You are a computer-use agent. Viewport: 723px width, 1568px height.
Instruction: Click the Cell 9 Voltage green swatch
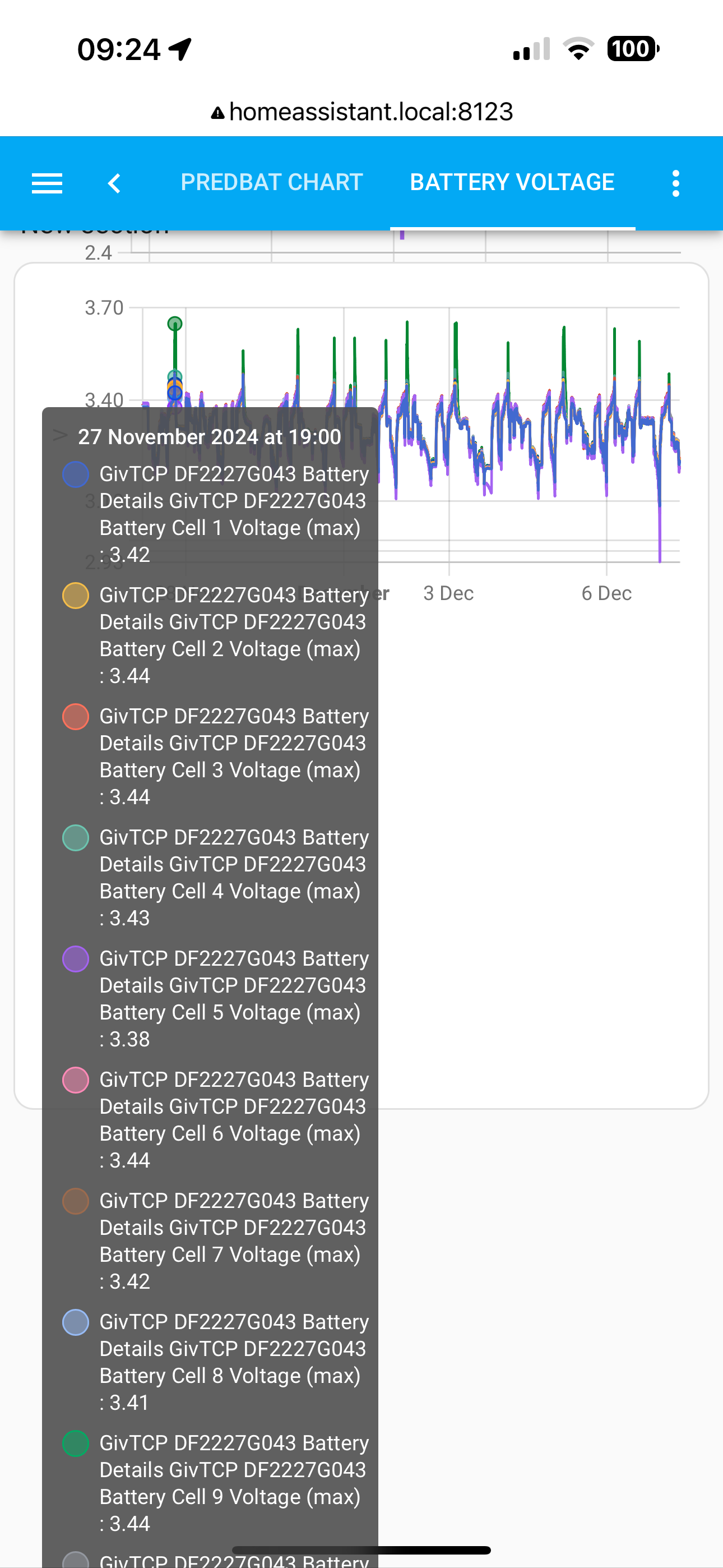(76, 1443)
